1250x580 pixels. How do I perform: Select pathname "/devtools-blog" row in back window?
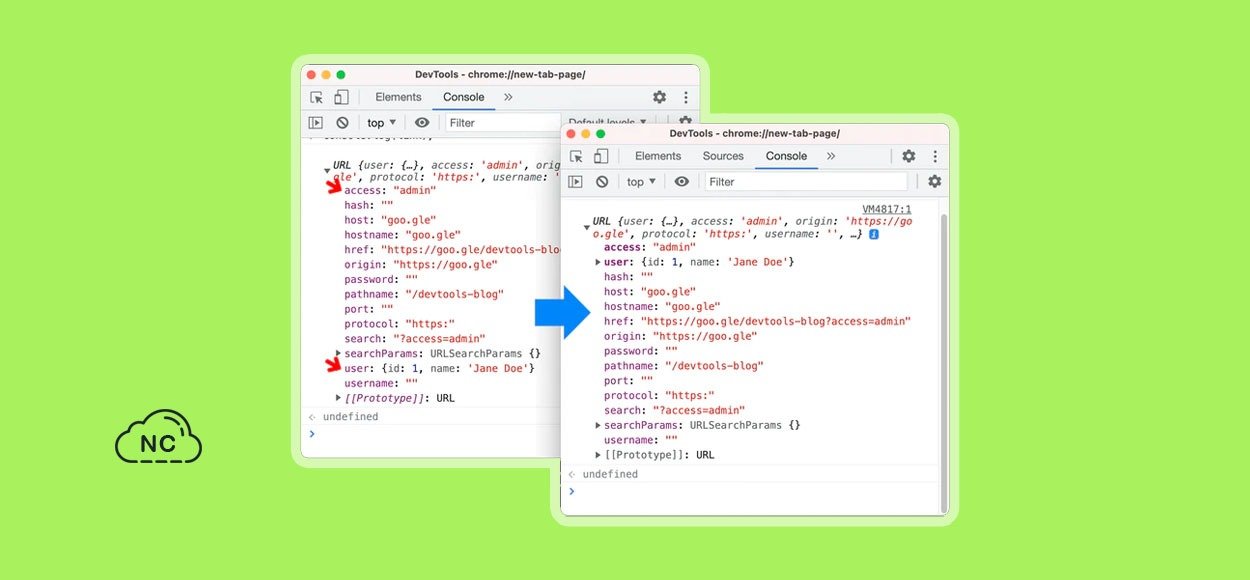click(x=424, y=294)
